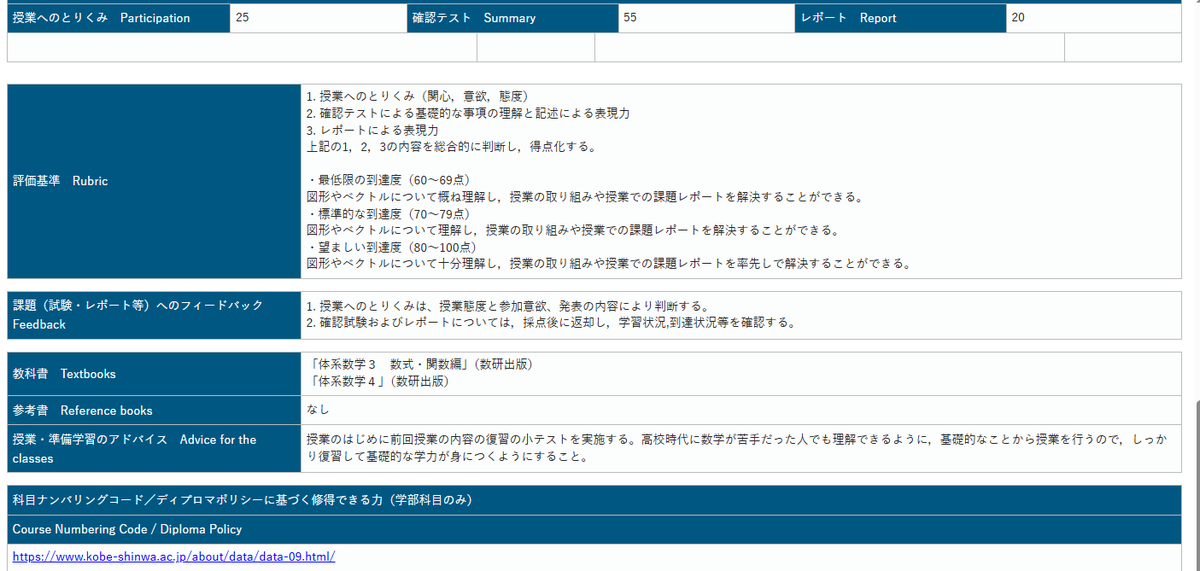The width and height of the screenshot is (1200, 571).
Task: Click the レポート Report header cell
Action: tap(901, 18)
